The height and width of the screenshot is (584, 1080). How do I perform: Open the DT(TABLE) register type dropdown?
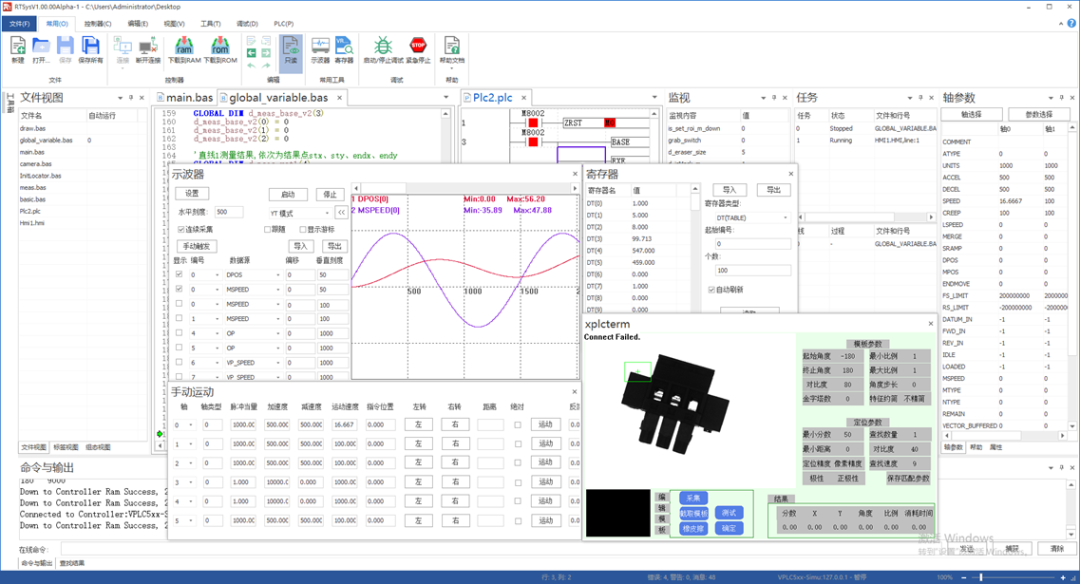(752, 218)
